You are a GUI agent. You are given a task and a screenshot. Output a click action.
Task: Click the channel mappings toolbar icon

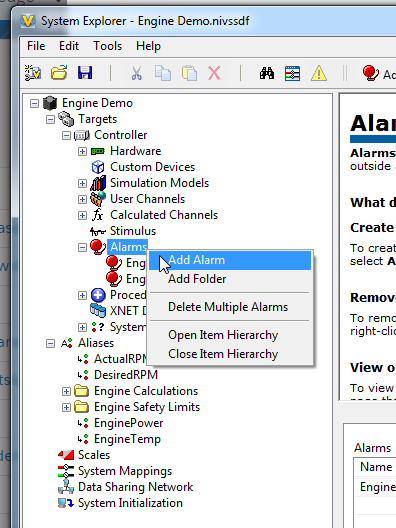(292, 73)
